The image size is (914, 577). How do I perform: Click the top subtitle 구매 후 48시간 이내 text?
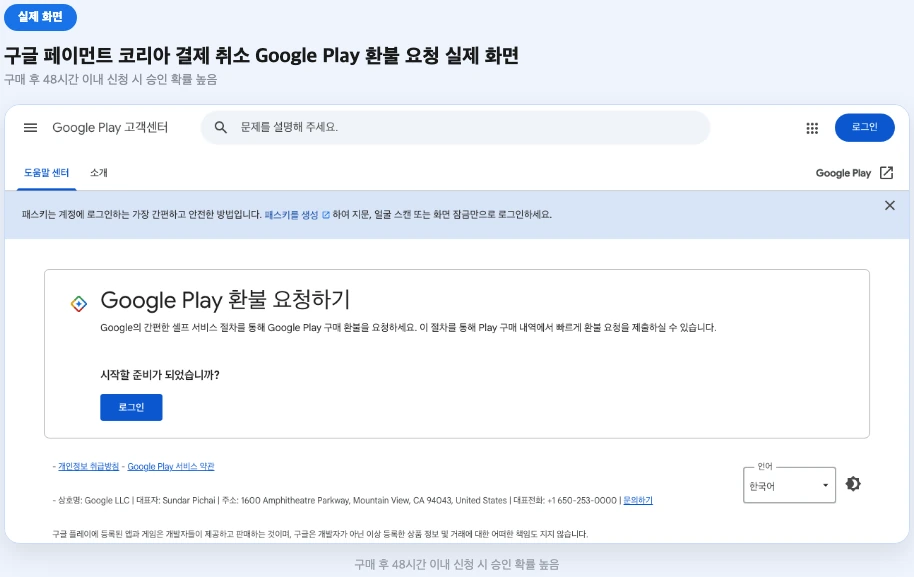coord(111,79)
